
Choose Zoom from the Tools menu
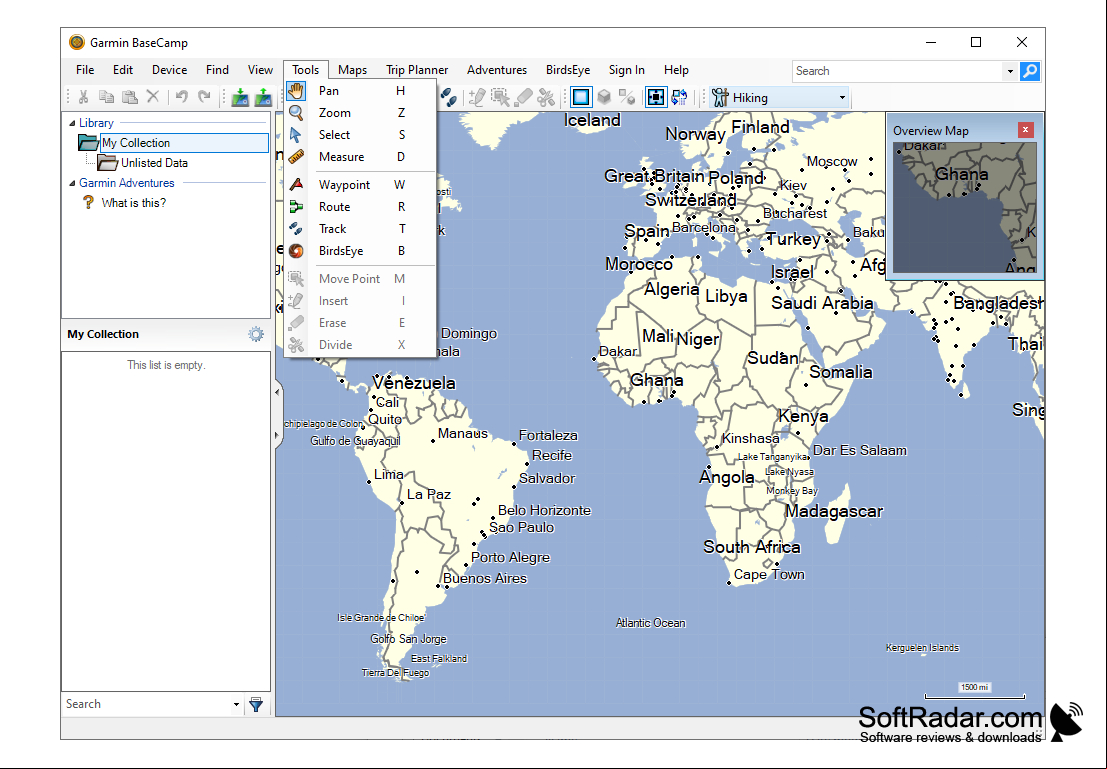tap(360, 113)
